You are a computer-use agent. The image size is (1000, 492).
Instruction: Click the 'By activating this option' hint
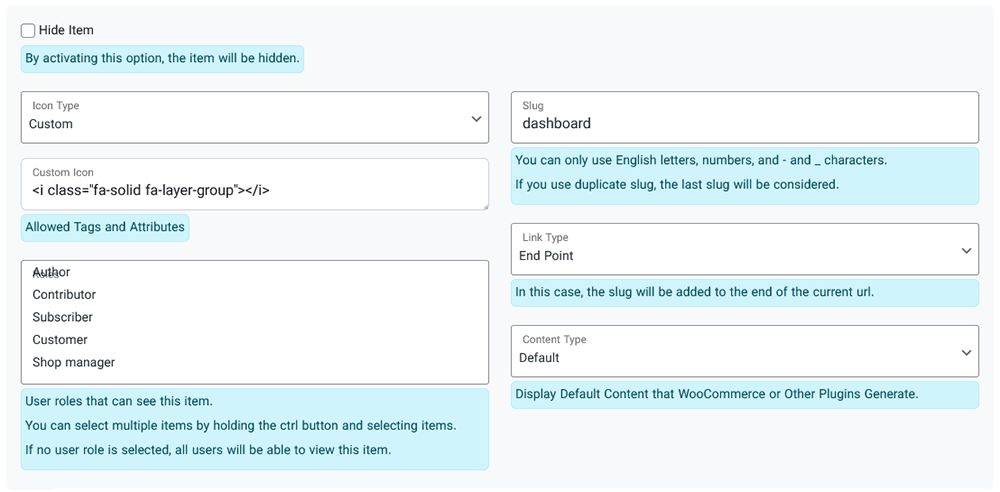click(x=162, y=59)
